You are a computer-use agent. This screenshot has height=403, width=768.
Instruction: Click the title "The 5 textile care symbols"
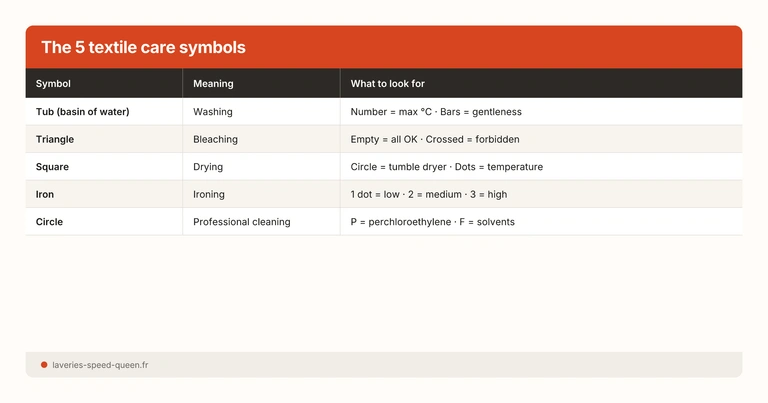point(143,48)
